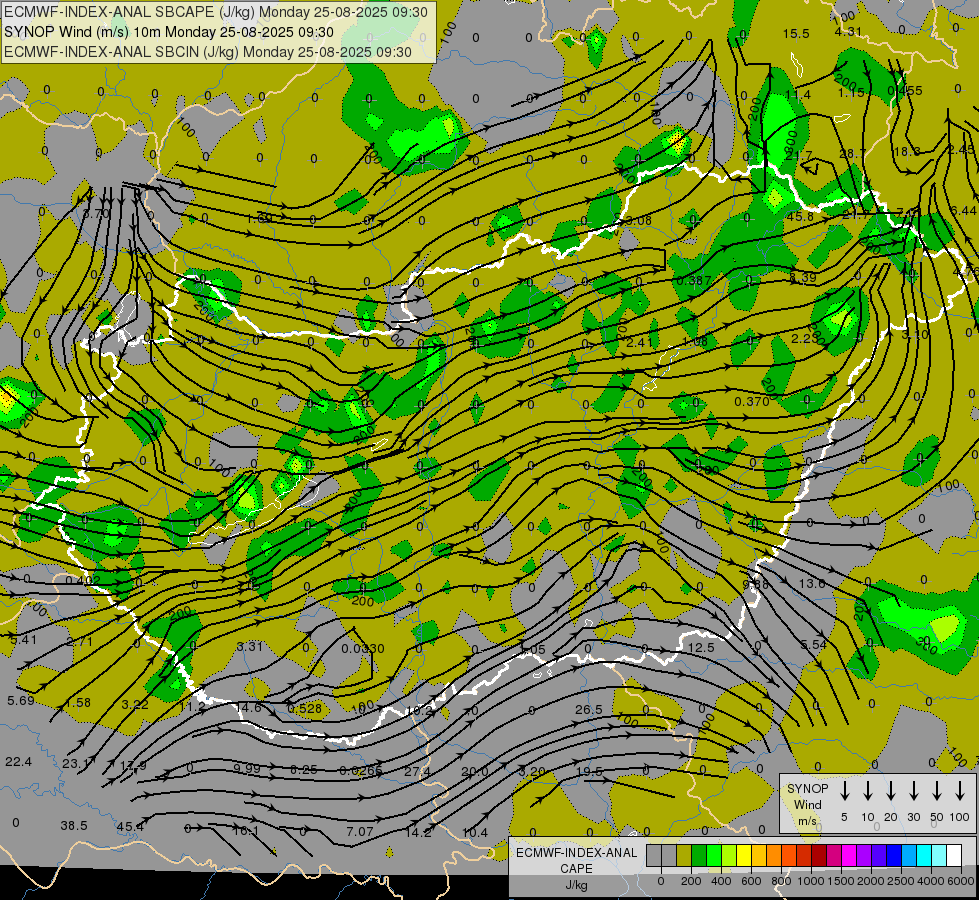Click the map value 0.370
This screenshot has width=979, height=900.
(752, 402)
